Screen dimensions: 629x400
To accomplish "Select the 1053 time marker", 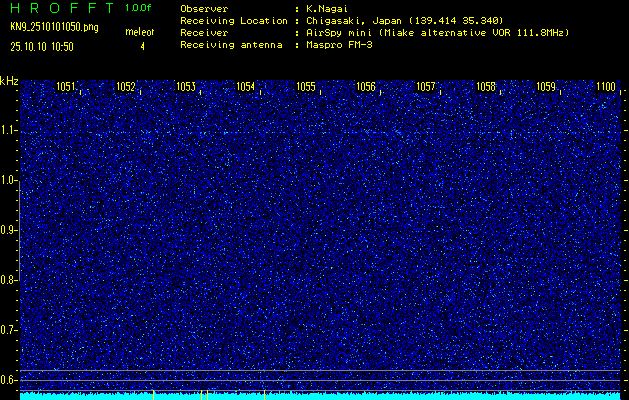I will pos(186,87).
